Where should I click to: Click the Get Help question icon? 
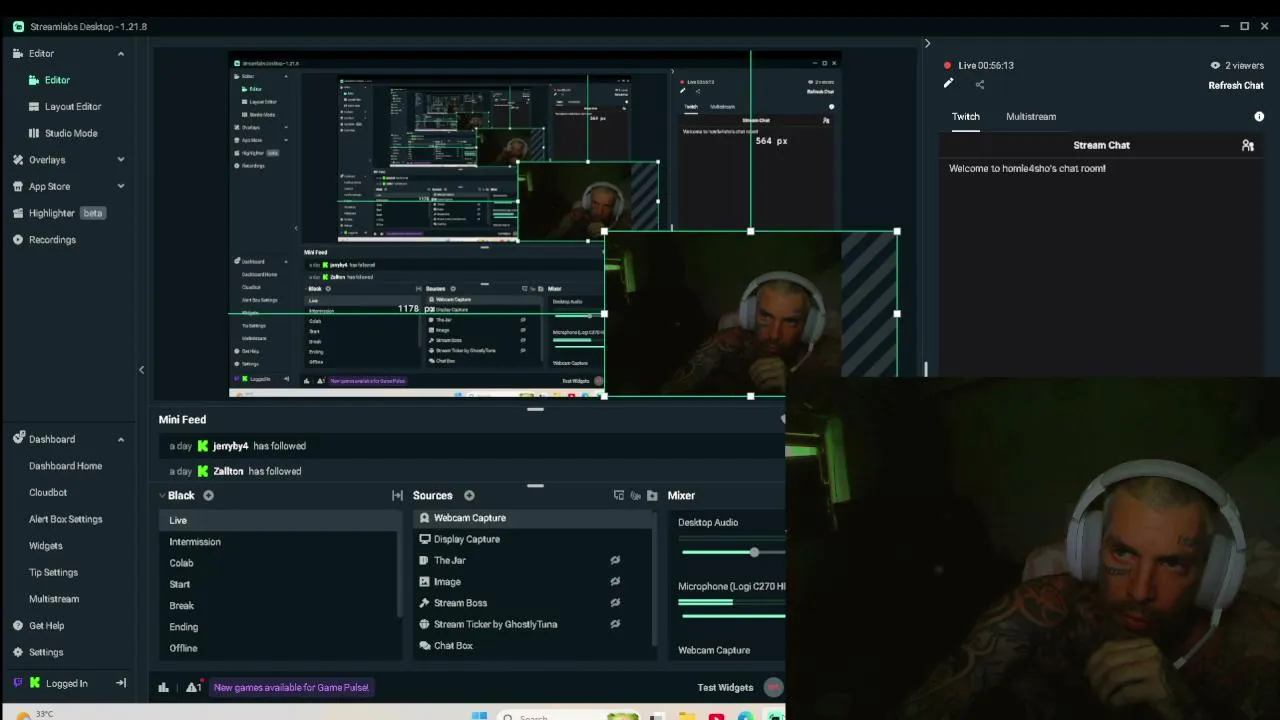(18, 626)
